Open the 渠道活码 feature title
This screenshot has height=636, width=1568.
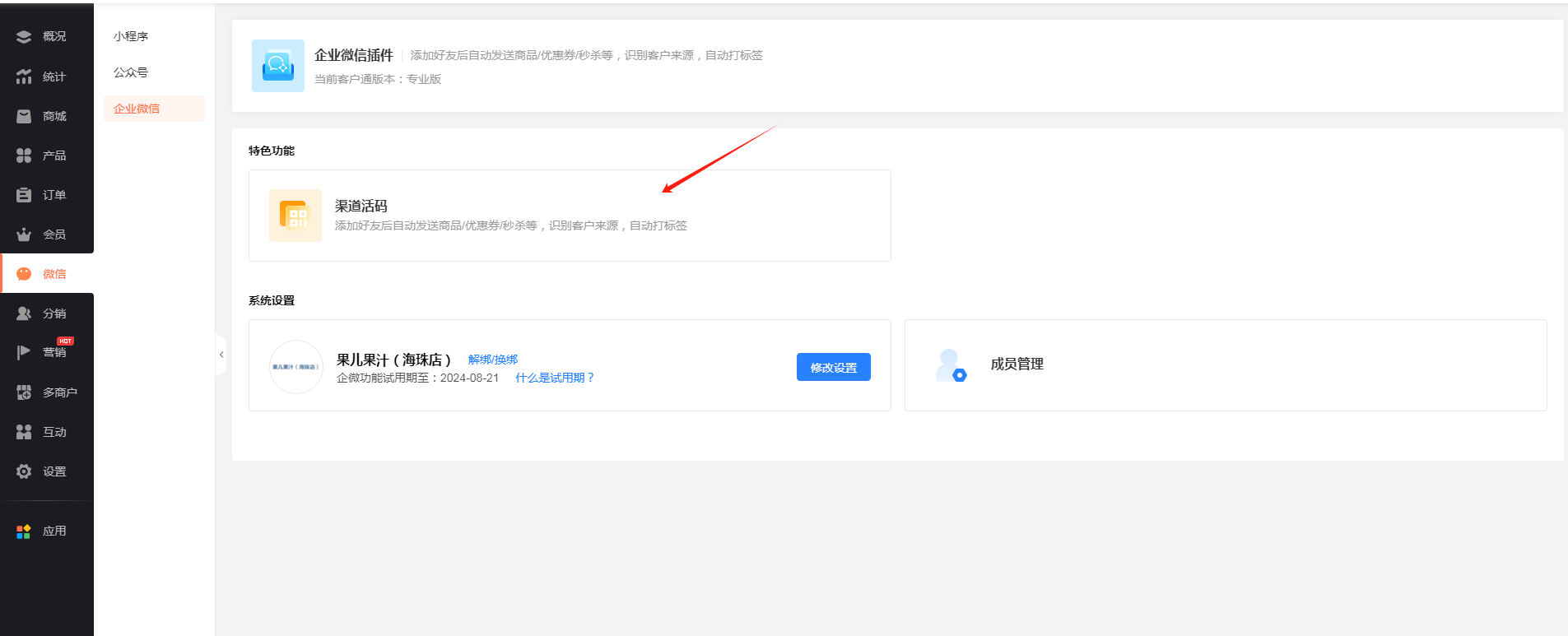(x=361, y=206)
